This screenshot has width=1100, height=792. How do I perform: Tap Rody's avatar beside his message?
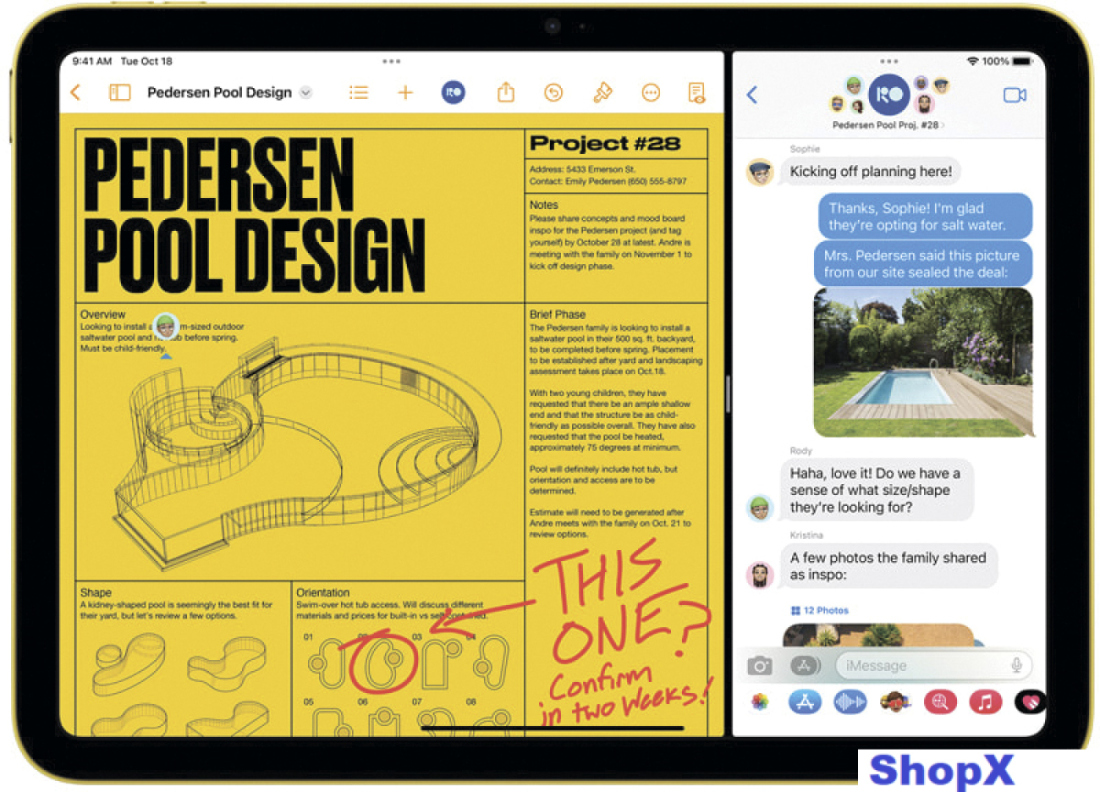coord(760,507)
